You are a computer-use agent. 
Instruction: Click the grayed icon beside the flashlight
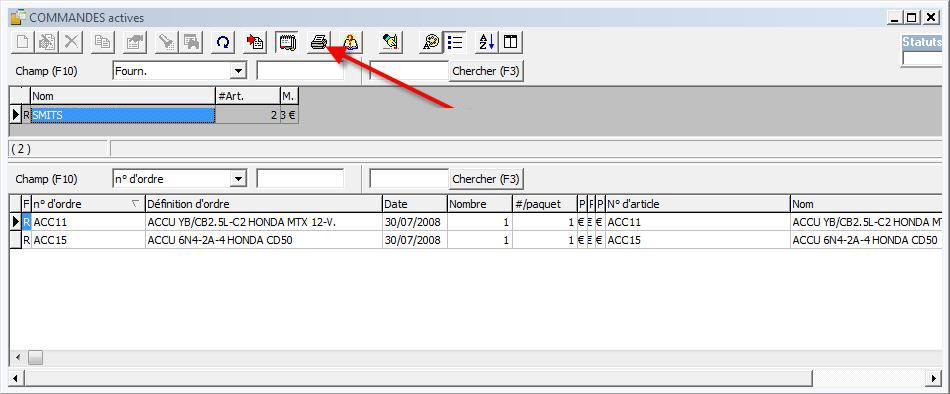pos(191,42)
